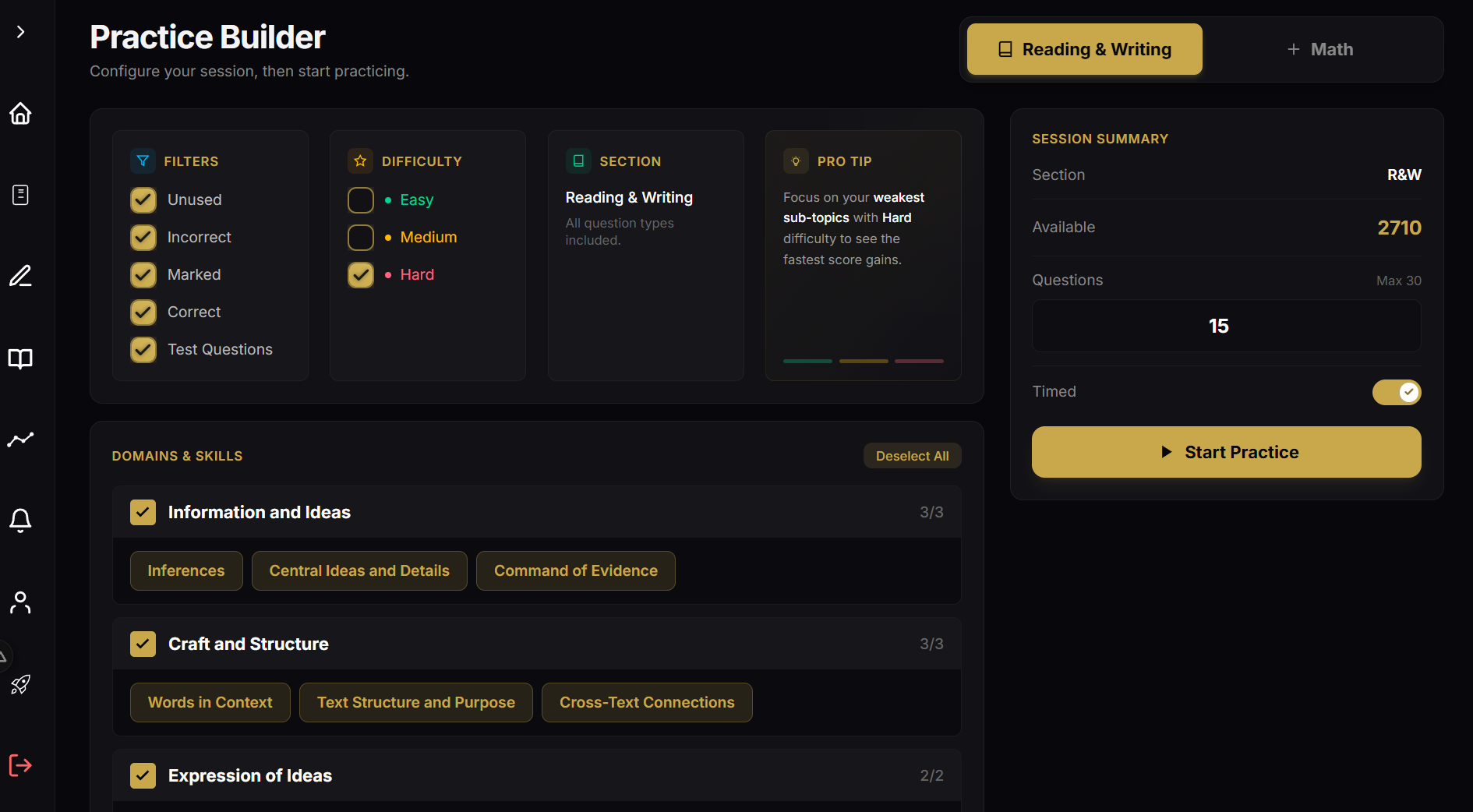Toggle the Inferences skill chip
The width and height of the screenshot is (1473, 812).
(186, 570)
